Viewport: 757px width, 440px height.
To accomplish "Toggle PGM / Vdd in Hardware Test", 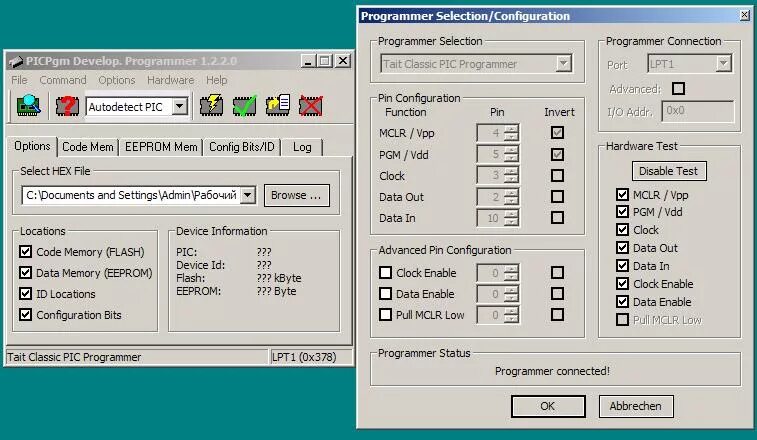I will click(x=622, y=212).
